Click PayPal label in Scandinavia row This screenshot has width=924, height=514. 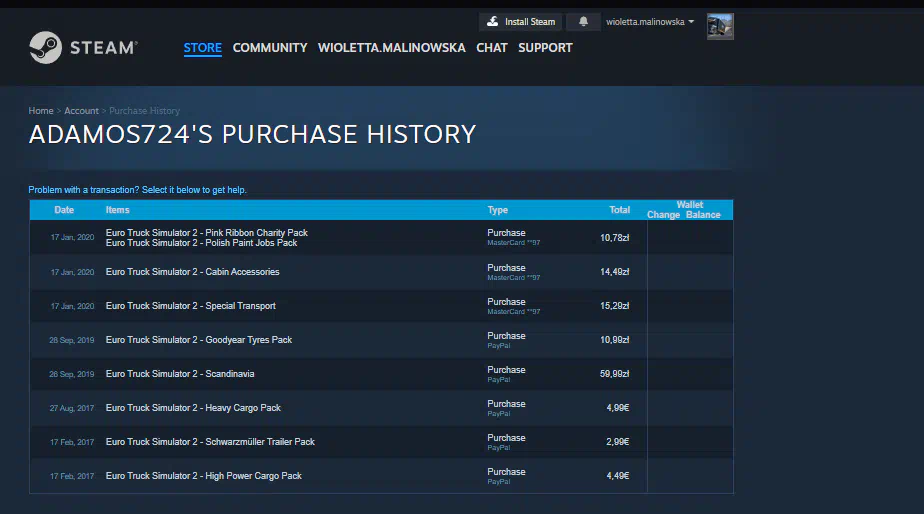point(499,380)
